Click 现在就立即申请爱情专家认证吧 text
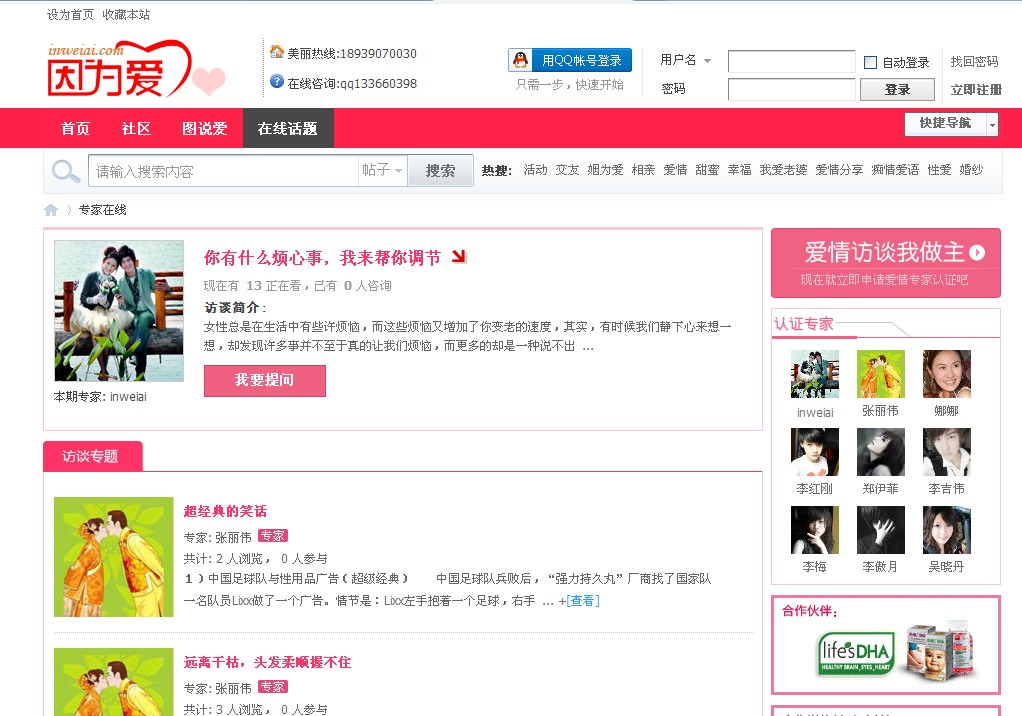This screenshot has width=1022, height=716. pyautogui.click(x=884, y=279)
